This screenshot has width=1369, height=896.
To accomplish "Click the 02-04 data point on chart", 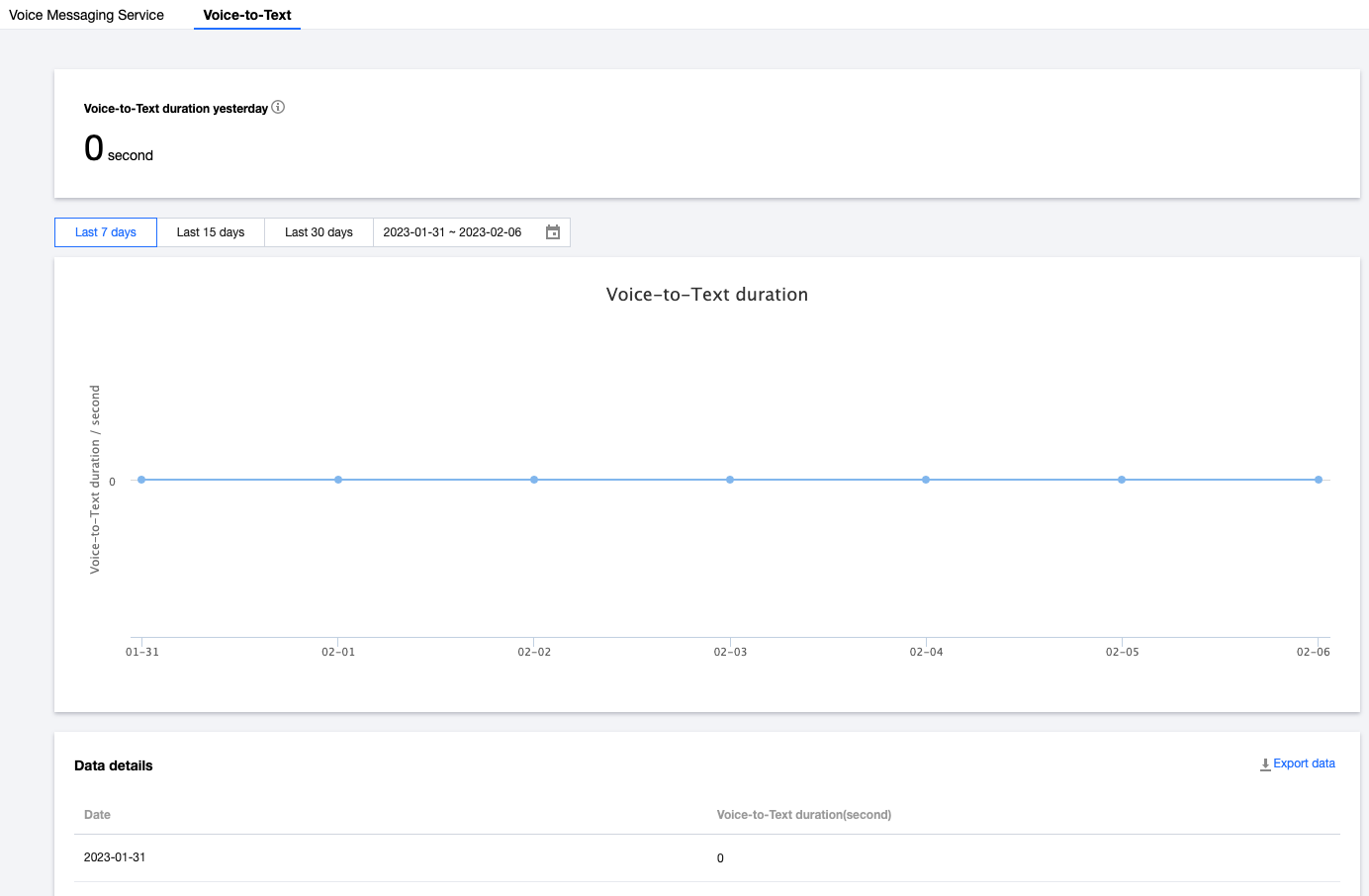I will pyautogui.click(x=926, y=480).
